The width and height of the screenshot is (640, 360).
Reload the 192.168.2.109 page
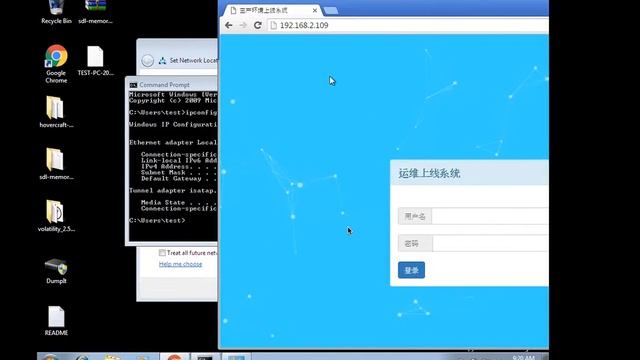tap(258, 25)
